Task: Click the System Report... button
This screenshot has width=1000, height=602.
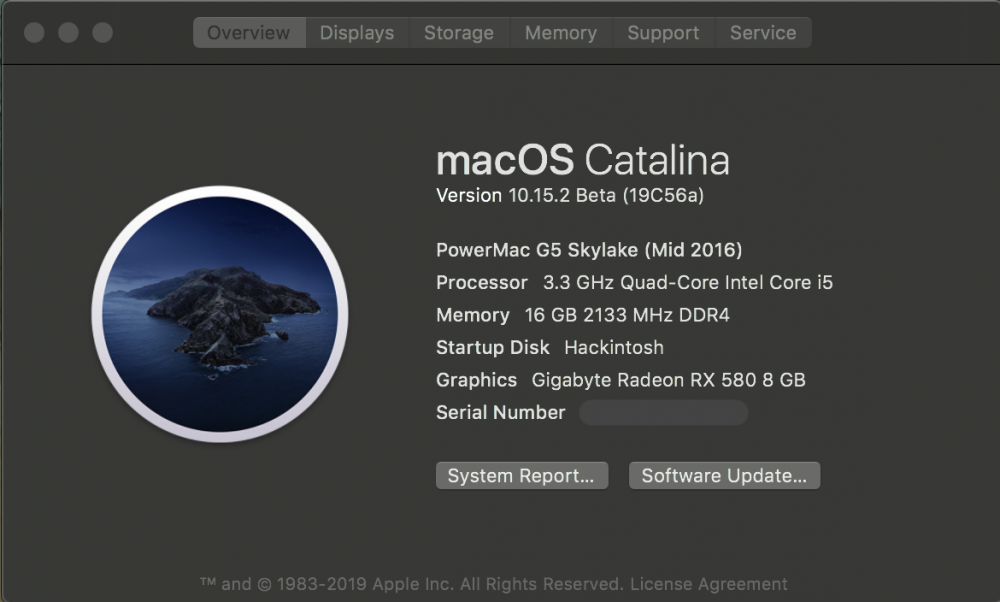Action: [522, 476]
